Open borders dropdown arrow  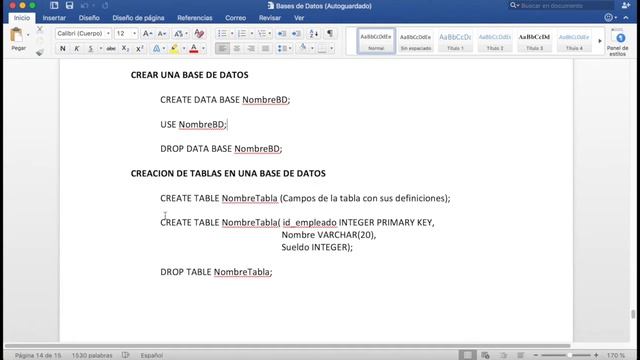[x=331, y=49]
